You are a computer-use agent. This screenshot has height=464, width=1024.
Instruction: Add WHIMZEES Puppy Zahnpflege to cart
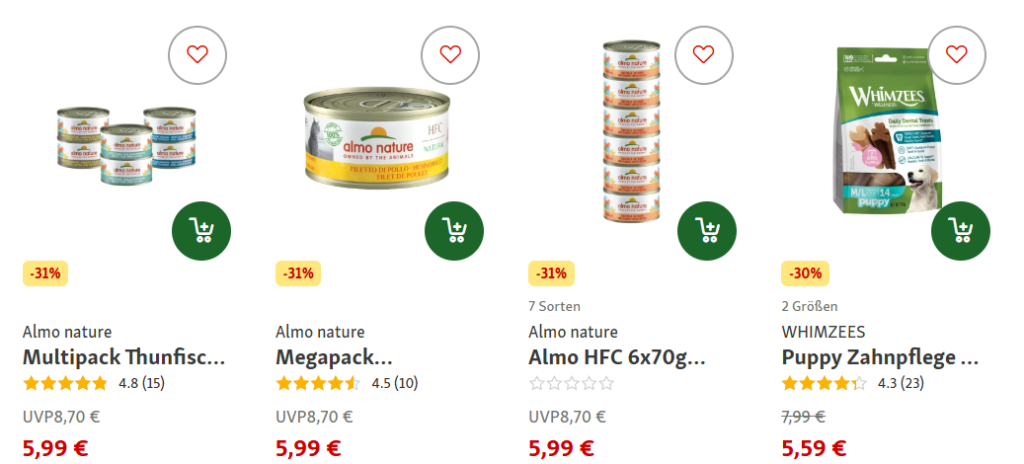click(960, 231)
